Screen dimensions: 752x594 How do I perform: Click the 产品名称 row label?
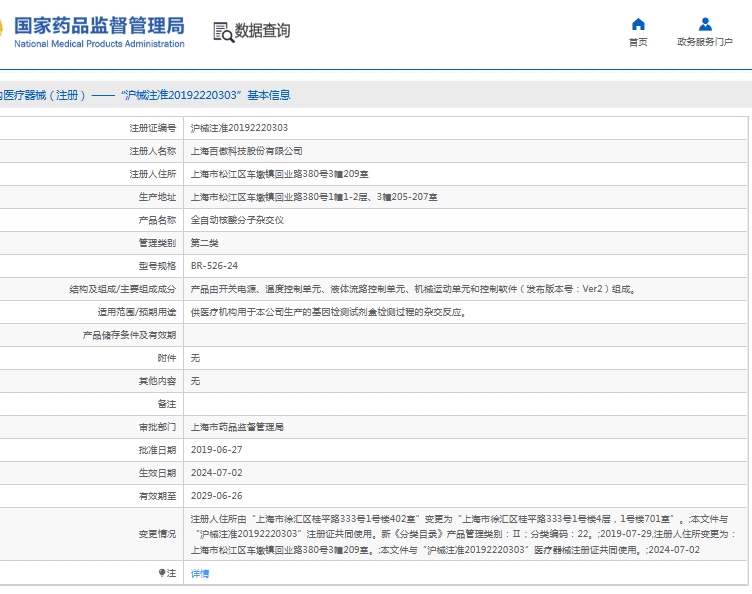coord(157,220)
